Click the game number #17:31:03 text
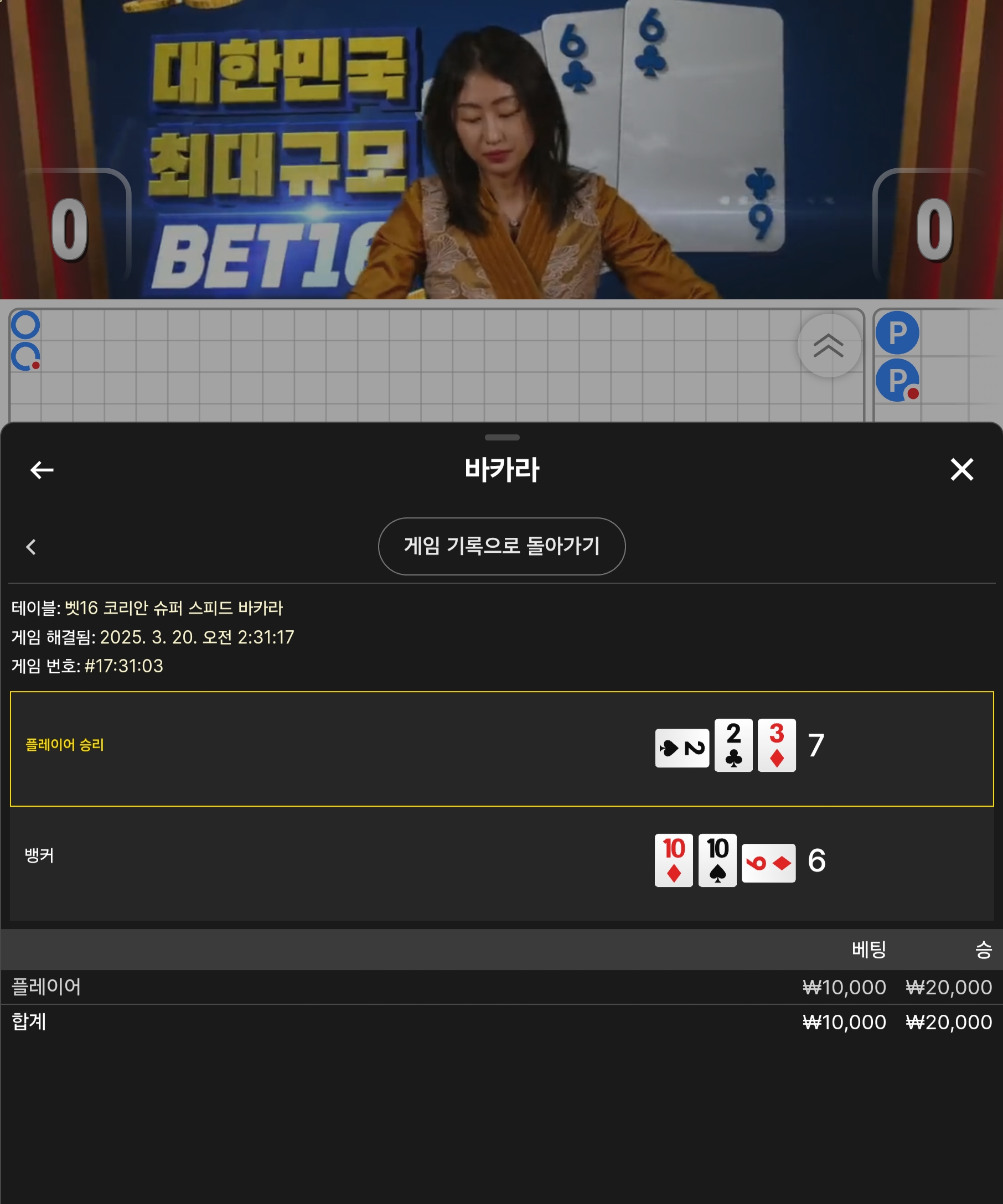The image size is (1003, 1204). [x=124, y=666]
